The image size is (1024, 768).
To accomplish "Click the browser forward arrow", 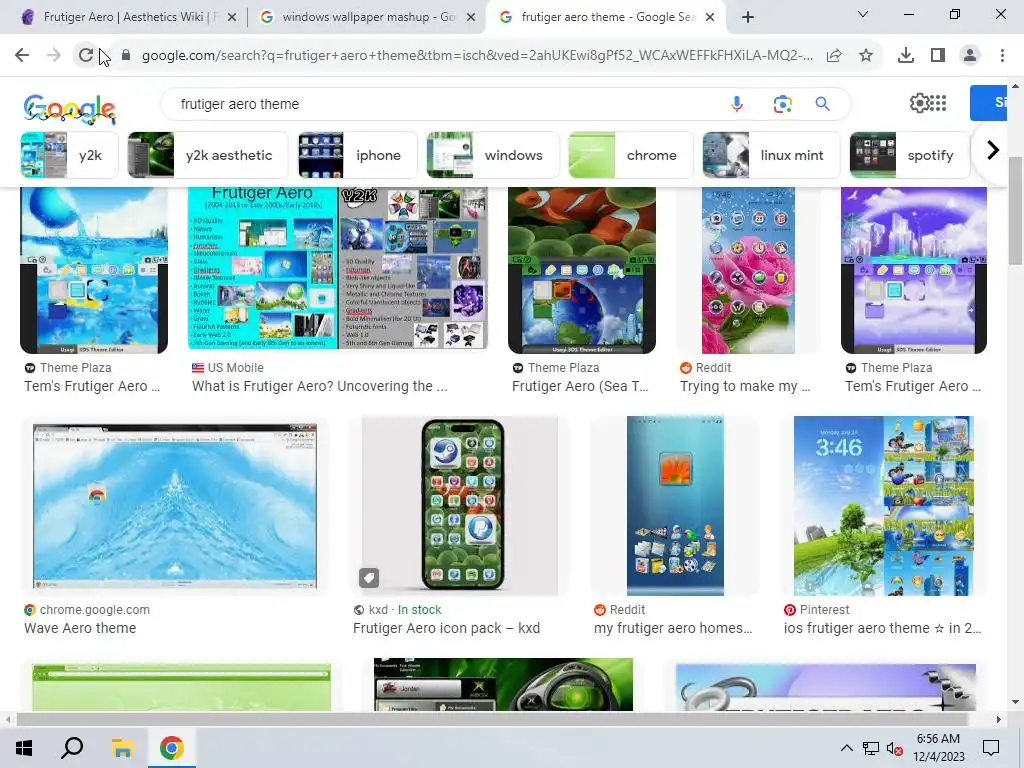I will coord(54,56).
